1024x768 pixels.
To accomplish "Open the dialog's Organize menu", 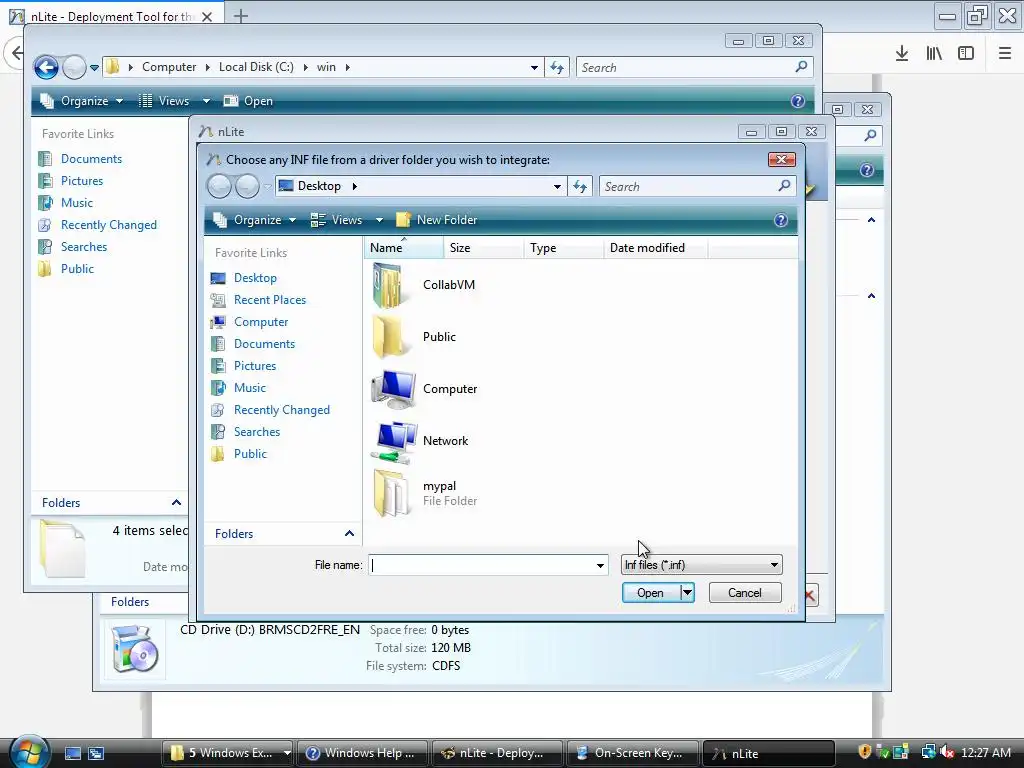I will click(255, 220).
